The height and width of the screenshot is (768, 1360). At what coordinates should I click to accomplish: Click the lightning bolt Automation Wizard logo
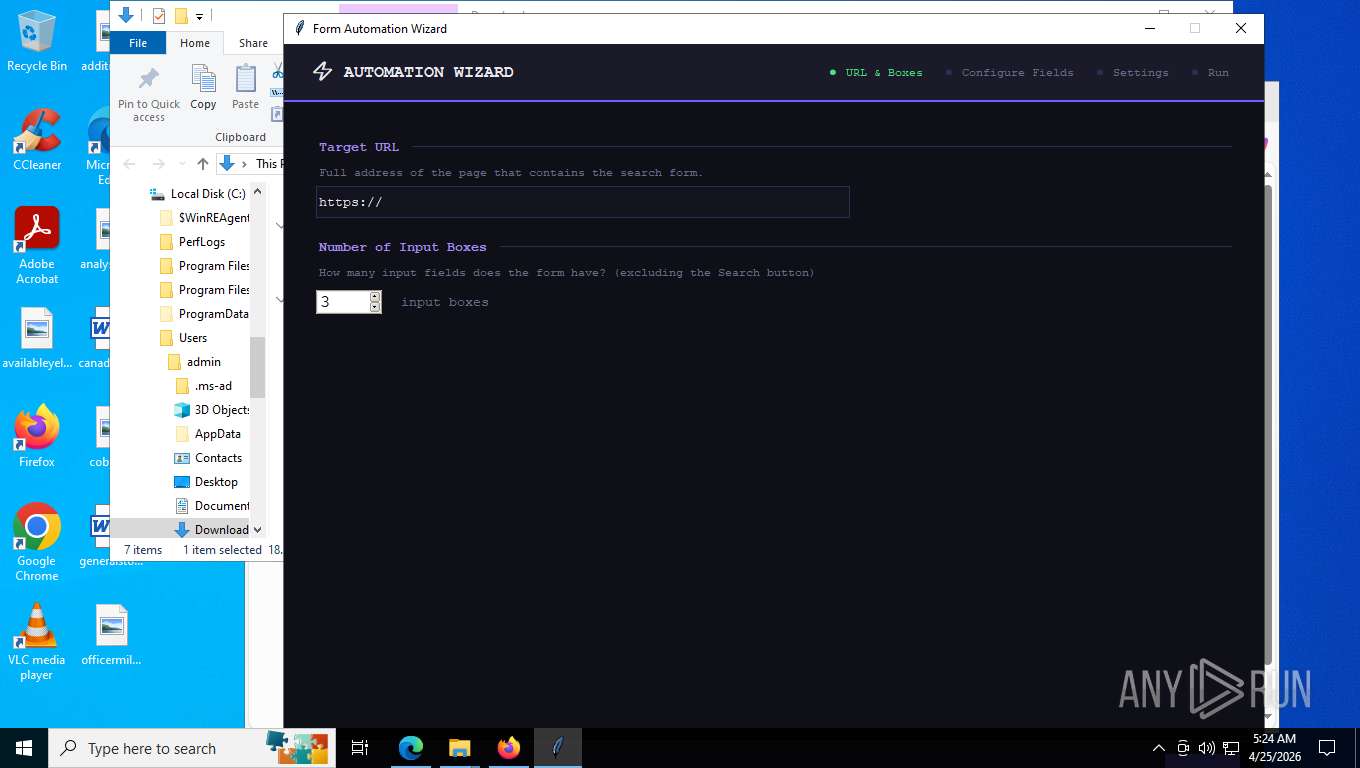coord(322,72)
